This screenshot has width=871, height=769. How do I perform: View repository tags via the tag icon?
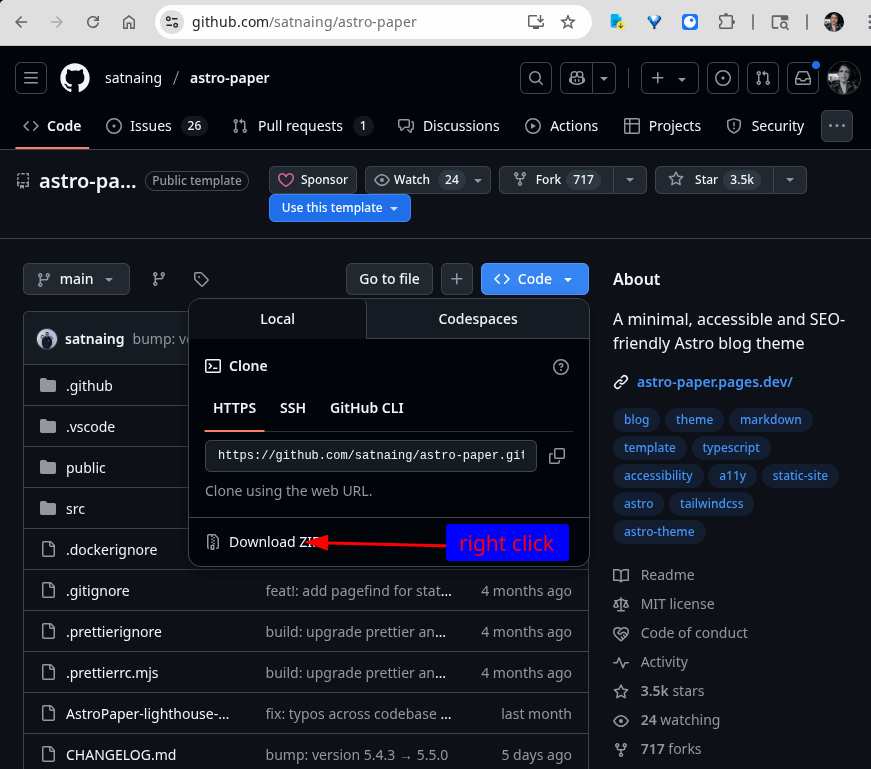click(x=200, y=279)
